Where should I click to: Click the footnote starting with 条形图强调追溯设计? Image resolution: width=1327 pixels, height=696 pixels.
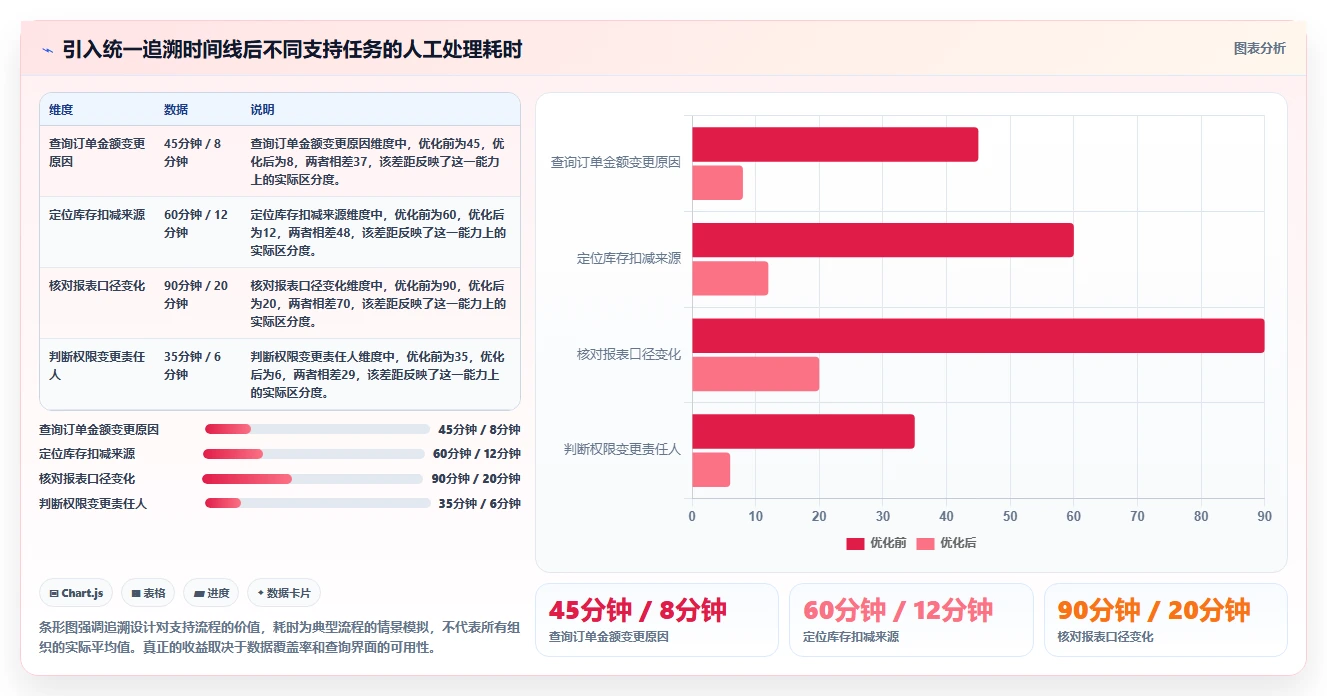pos(280,637)
